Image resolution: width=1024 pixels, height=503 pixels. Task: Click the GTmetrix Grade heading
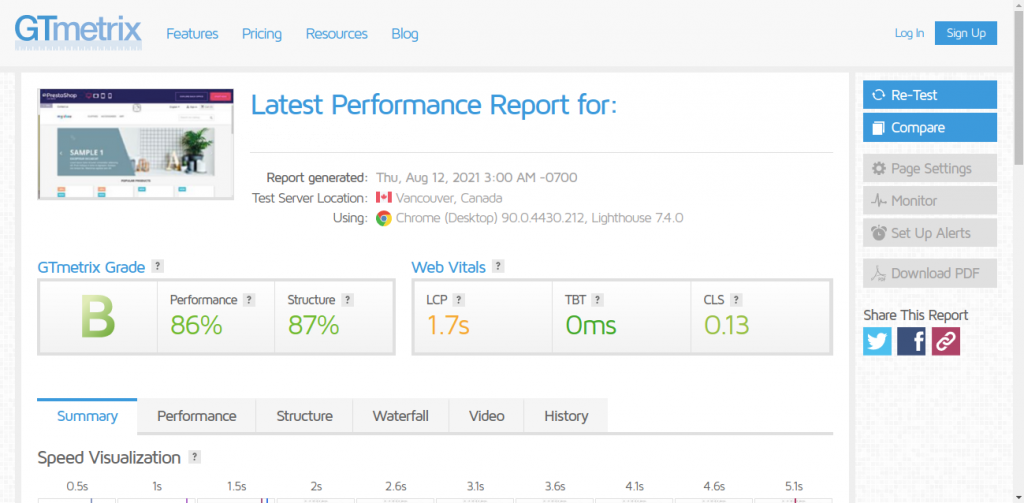[x=91, y=267]
